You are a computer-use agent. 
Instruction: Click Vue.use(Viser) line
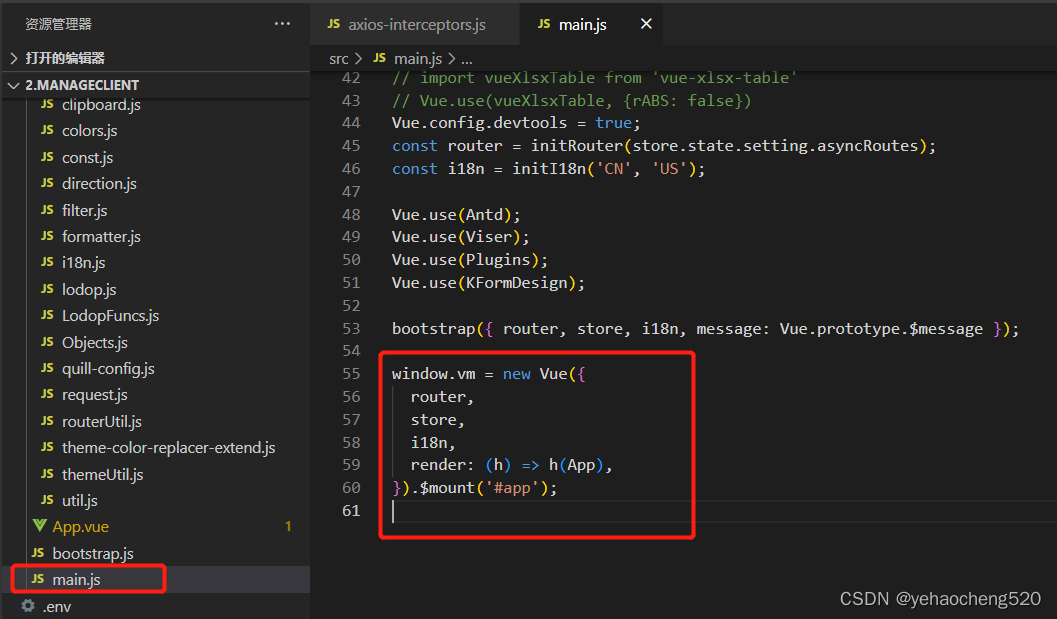[460, 237]
